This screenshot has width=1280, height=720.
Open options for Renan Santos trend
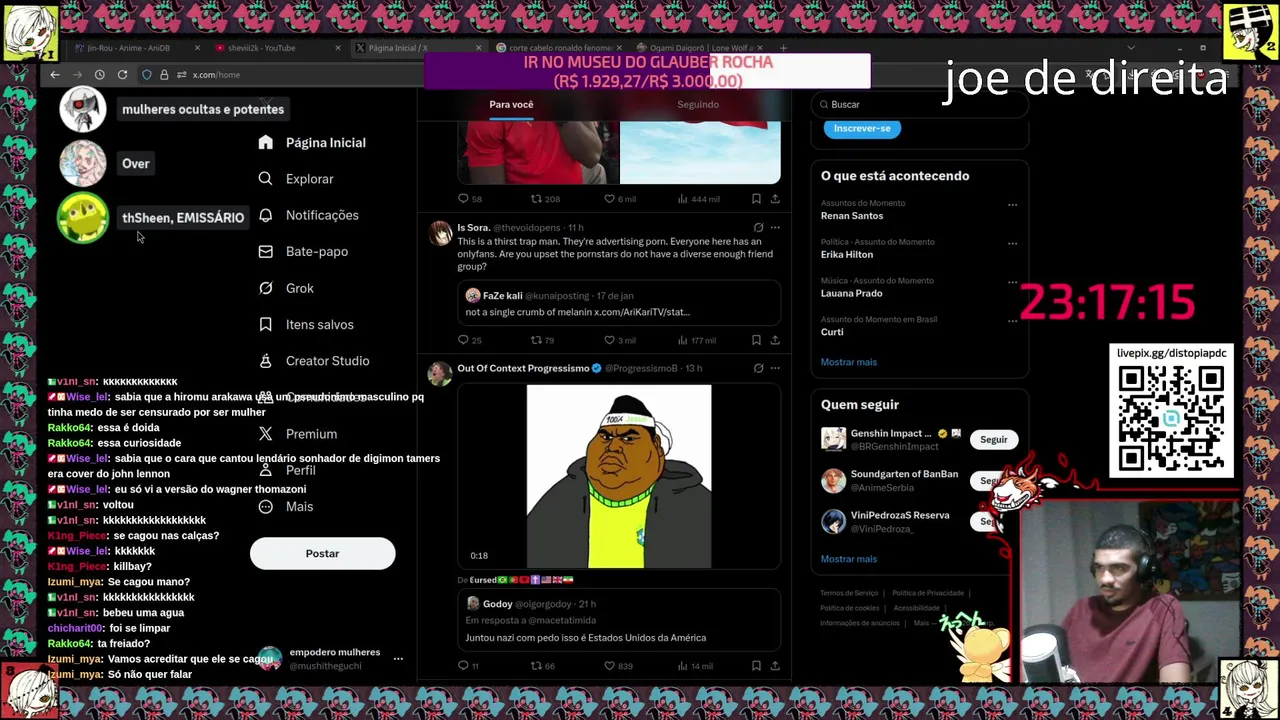1012,205
